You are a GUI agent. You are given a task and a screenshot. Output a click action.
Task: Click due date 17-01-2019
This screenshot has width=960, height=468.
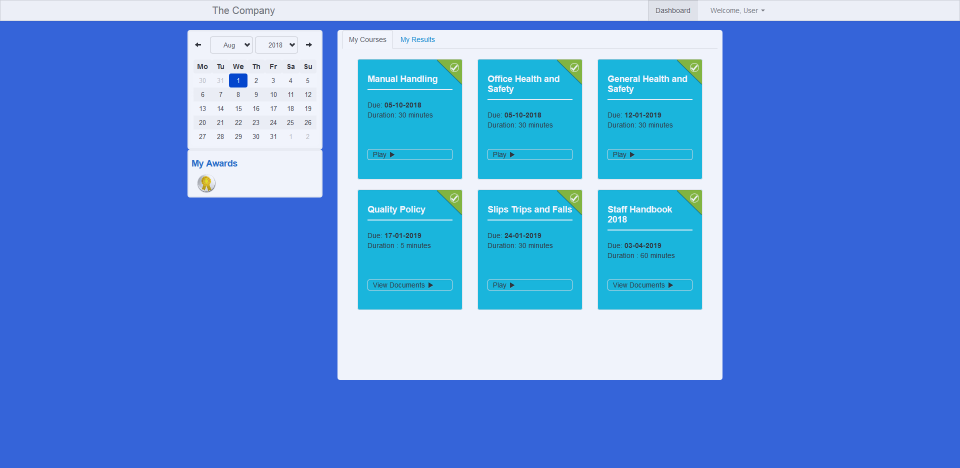403,236
